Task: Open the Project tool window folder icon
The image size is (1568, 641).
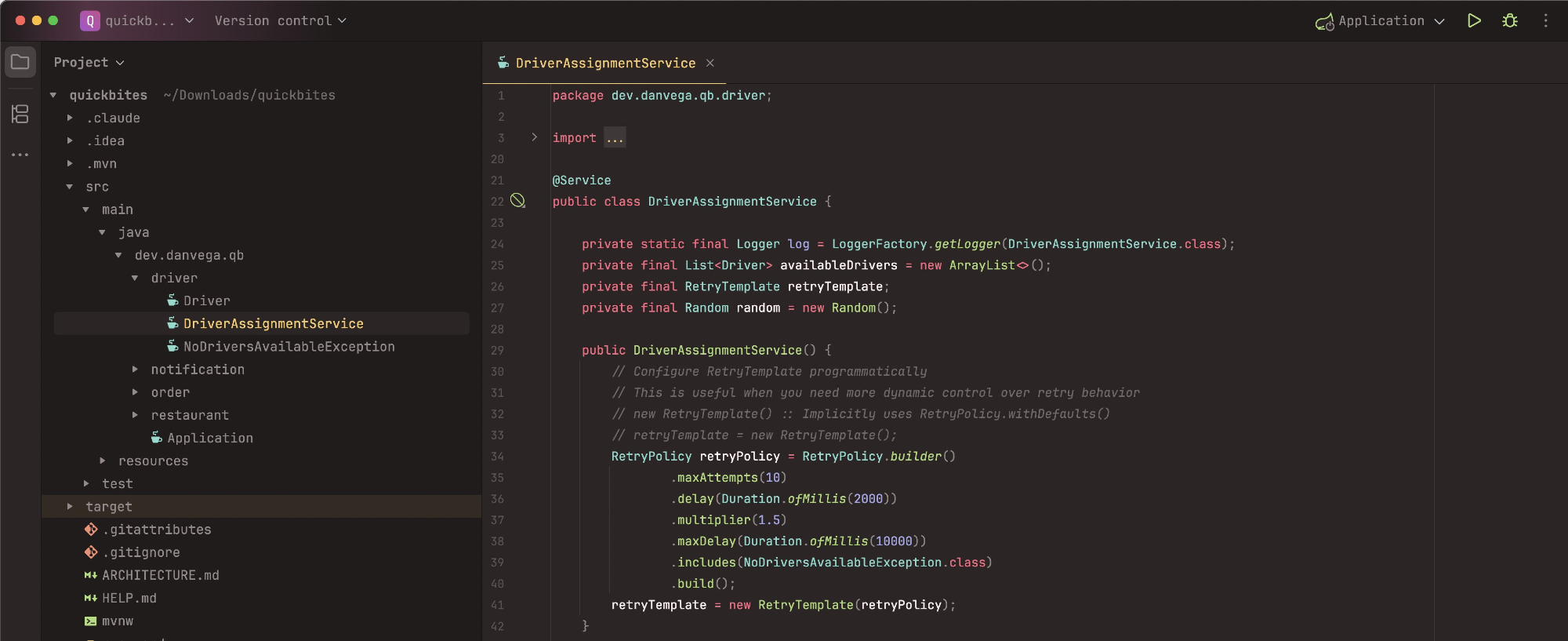Action: point(20,62)
